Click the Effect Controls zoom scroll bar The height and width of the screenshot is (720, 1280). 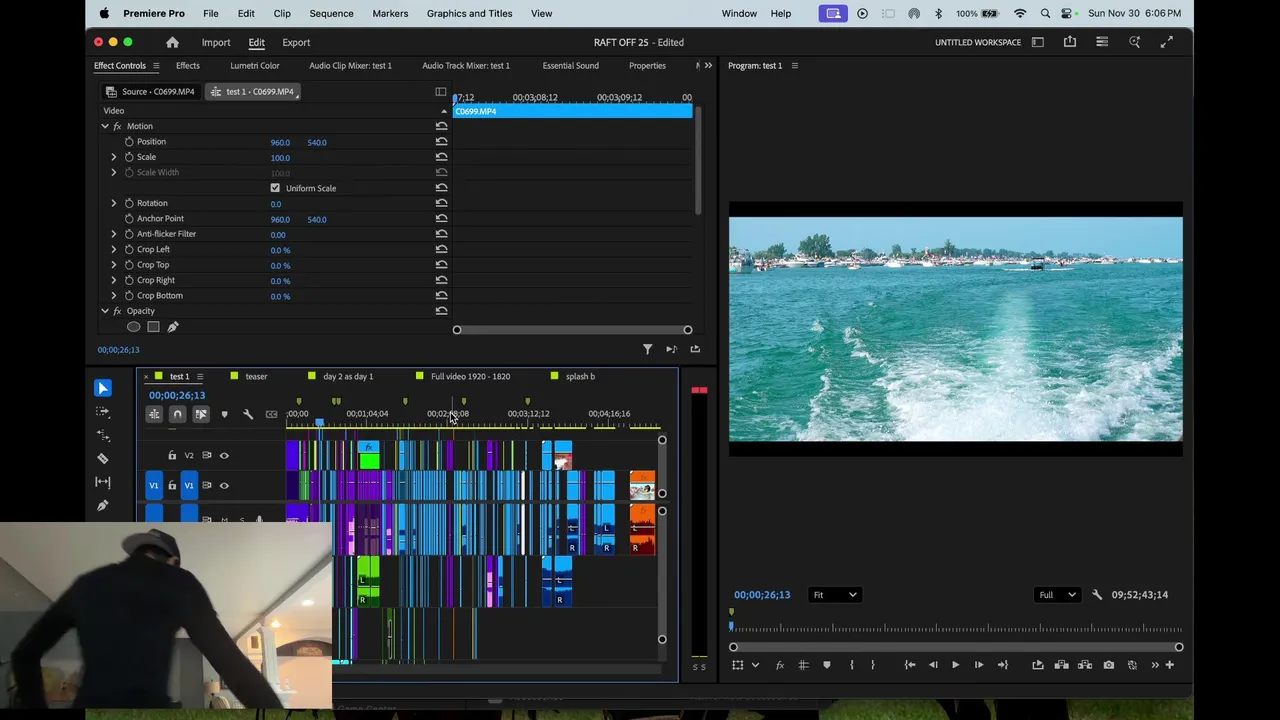pos(572,330)
